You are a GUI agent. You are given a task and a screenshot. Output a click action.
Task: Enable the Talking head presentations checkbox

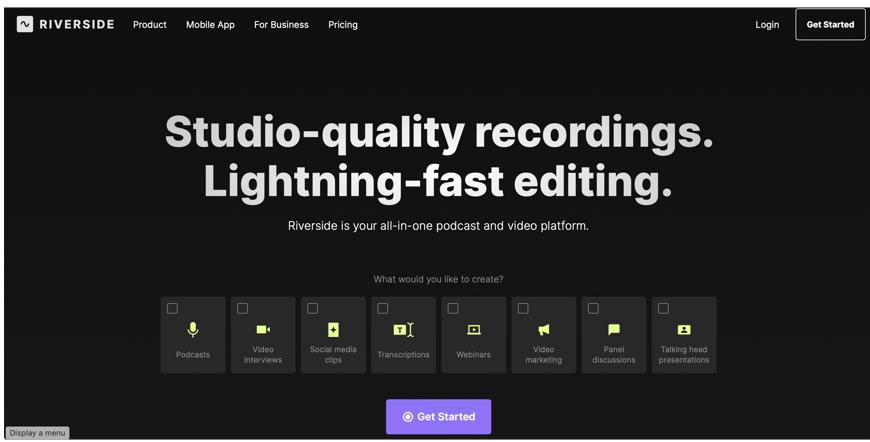(x=663, y=308)
